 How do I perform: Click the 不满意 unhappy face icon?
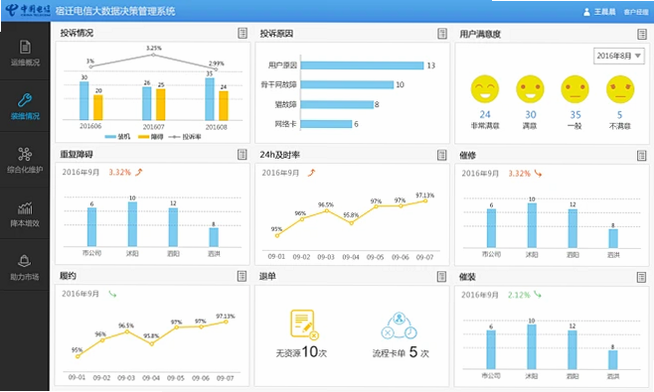tap(620, 89)
